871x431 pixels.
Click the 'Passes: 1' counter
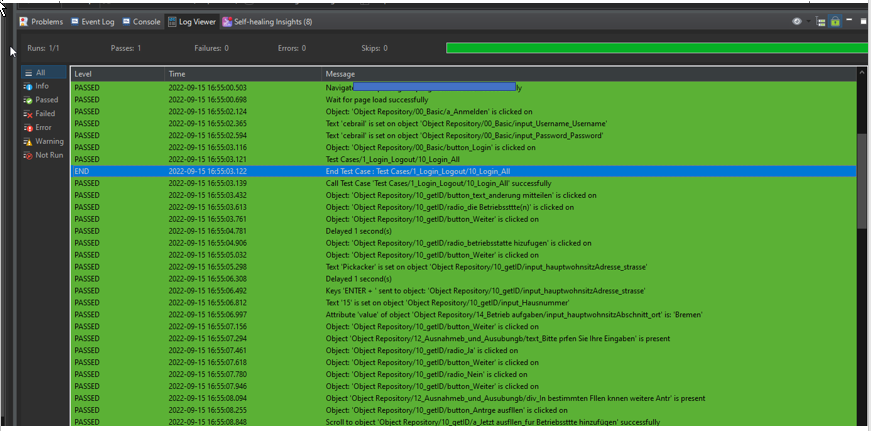click(126, 48)
